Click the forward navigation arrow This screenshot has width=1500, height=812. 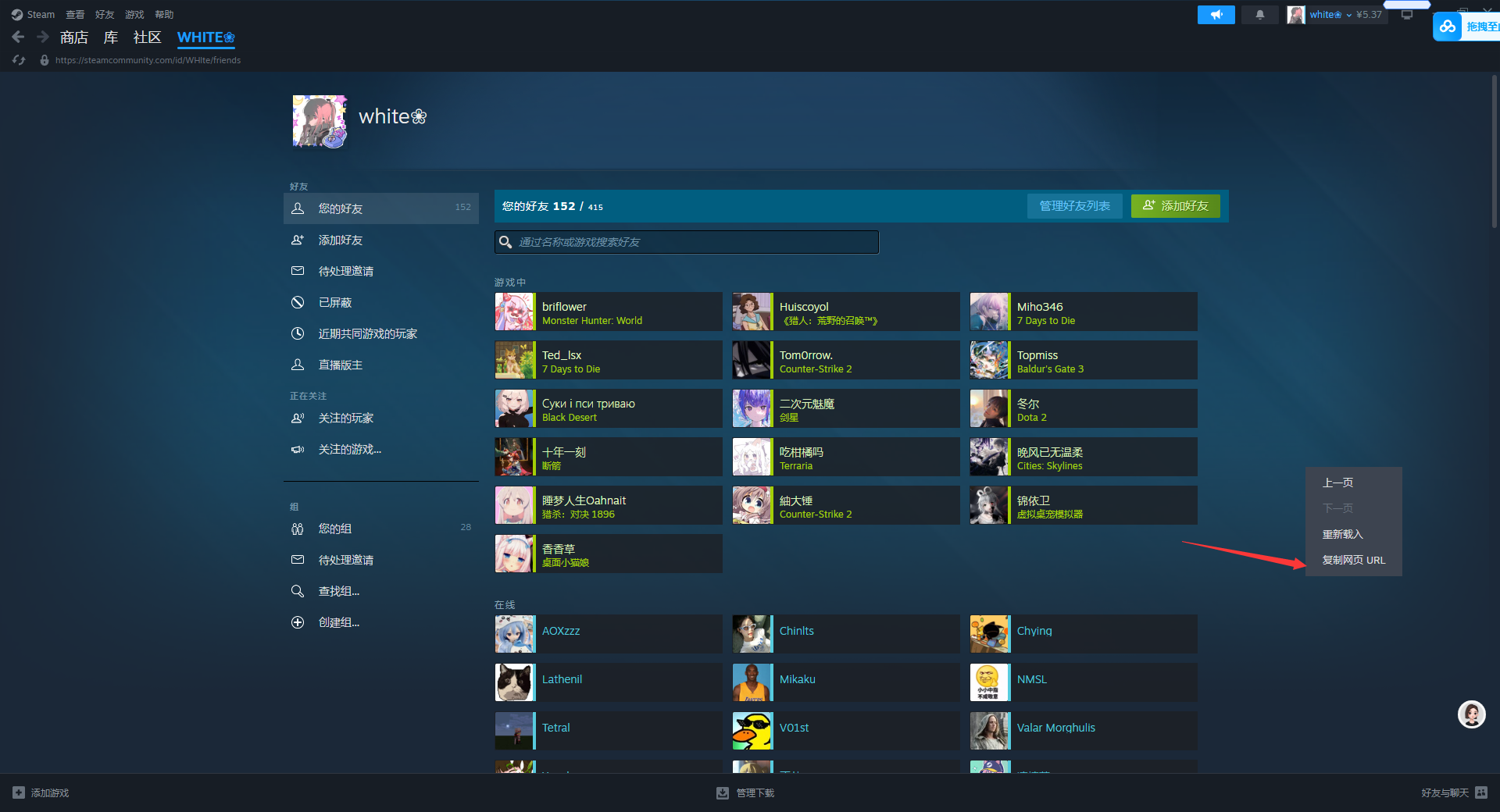[x=43, y=37]
